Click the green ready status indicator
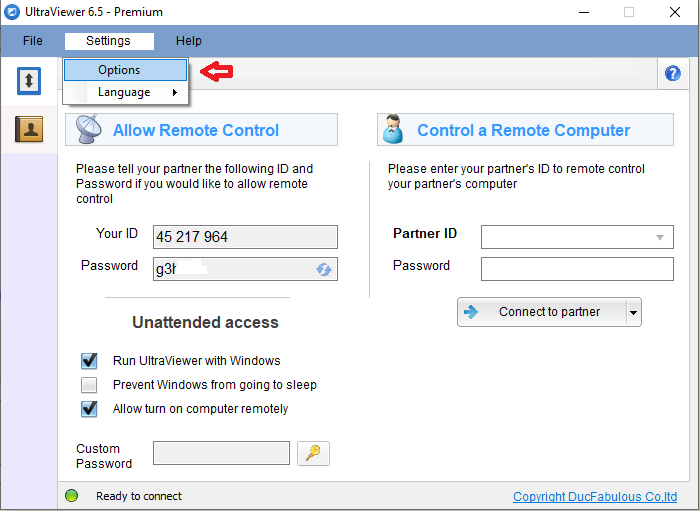 coord(72,496)
